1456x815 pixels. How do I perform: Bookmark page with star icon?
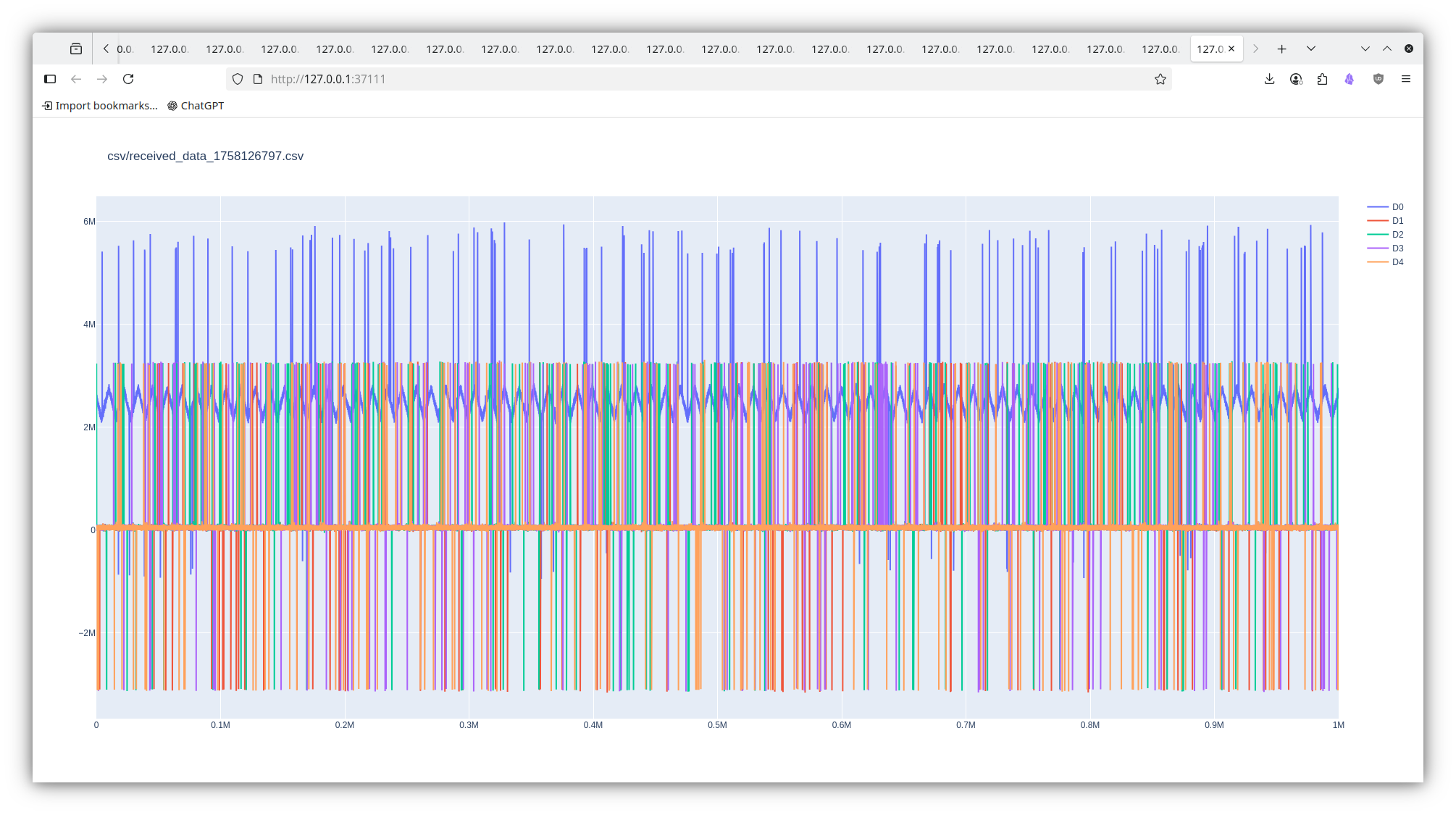pyautogui.click(x=1160, y=79)
